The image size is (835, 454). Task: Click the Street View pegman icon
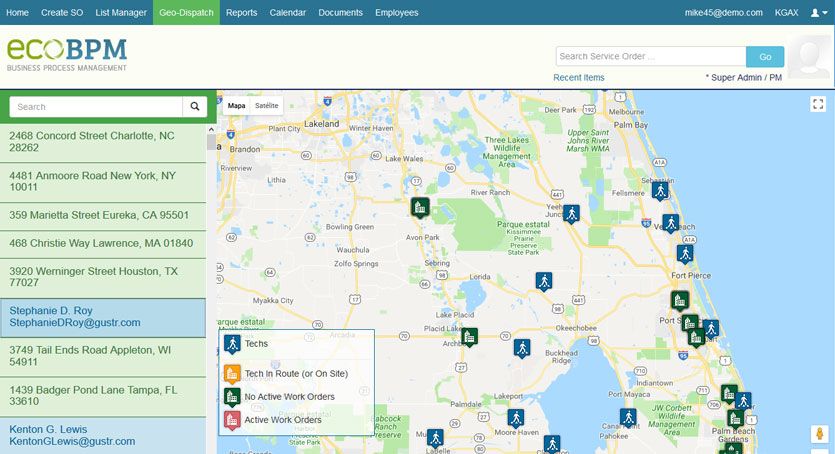point(820,434)
